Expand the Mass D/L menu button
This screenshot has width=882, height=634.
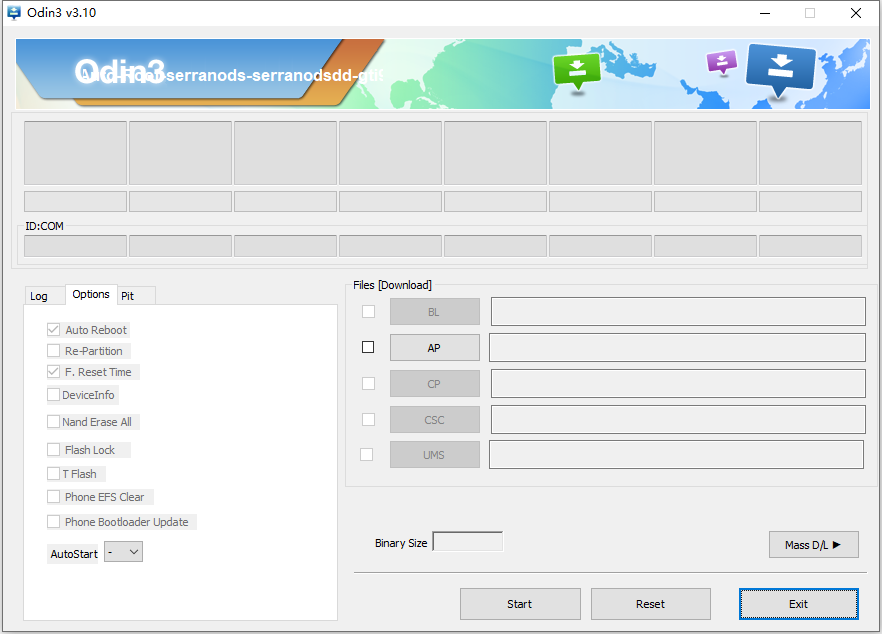(x=813, y=545)
